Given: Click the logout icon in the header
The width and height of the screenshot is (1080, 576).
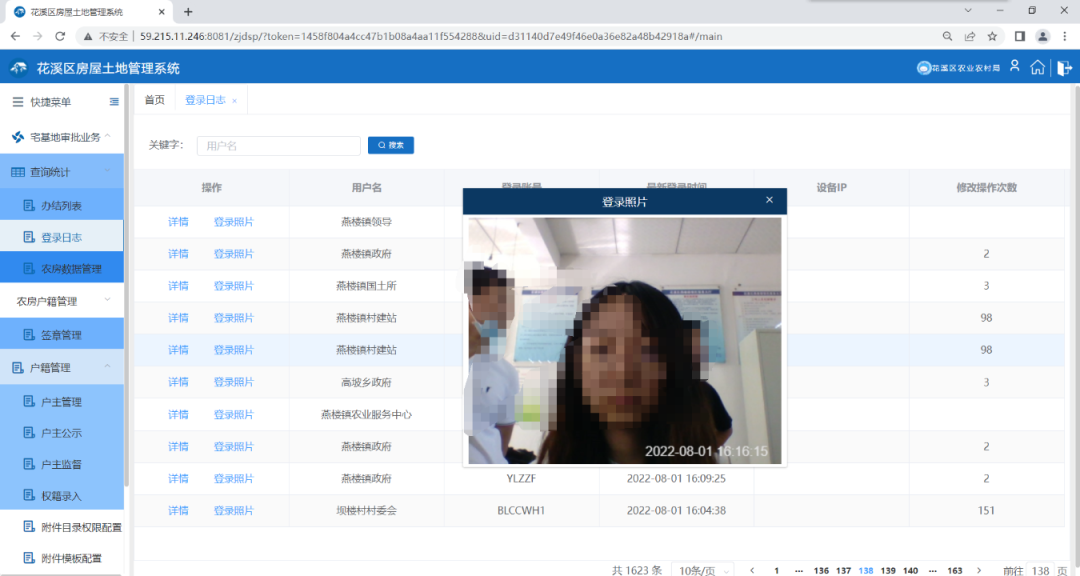Looking at the screenshot, I should 1062,68.
